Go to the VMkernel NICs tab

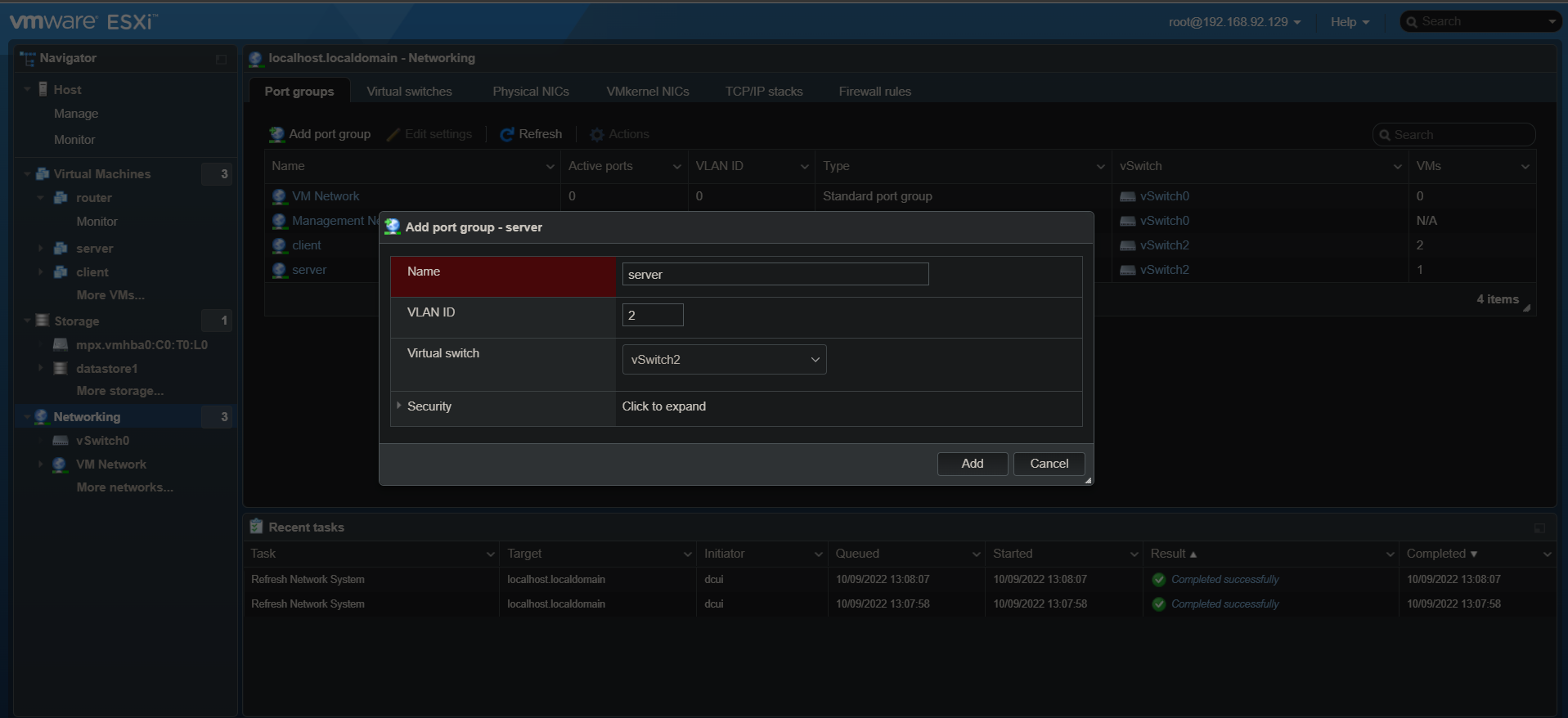click(x=648, y=92)
